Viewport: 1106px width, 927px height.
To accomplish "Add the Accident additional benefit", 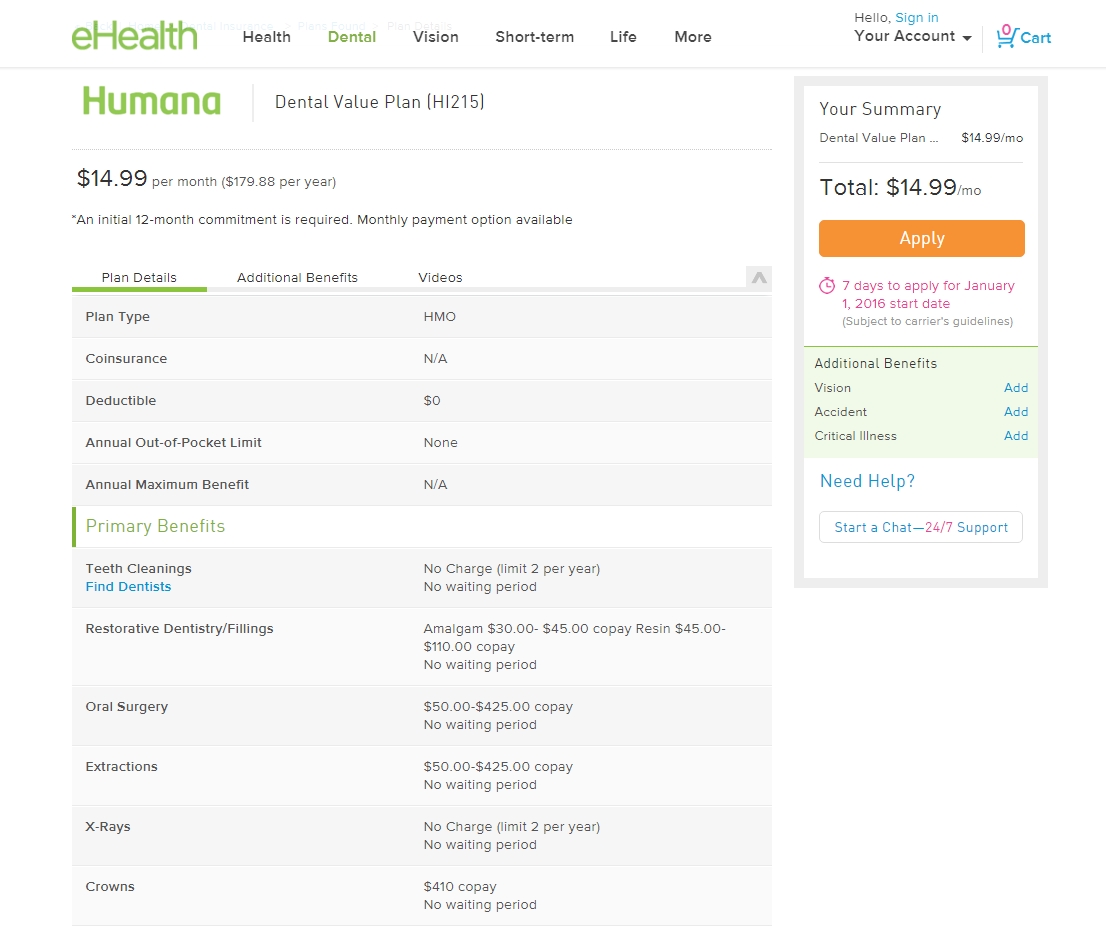I will click(1016, 412).
